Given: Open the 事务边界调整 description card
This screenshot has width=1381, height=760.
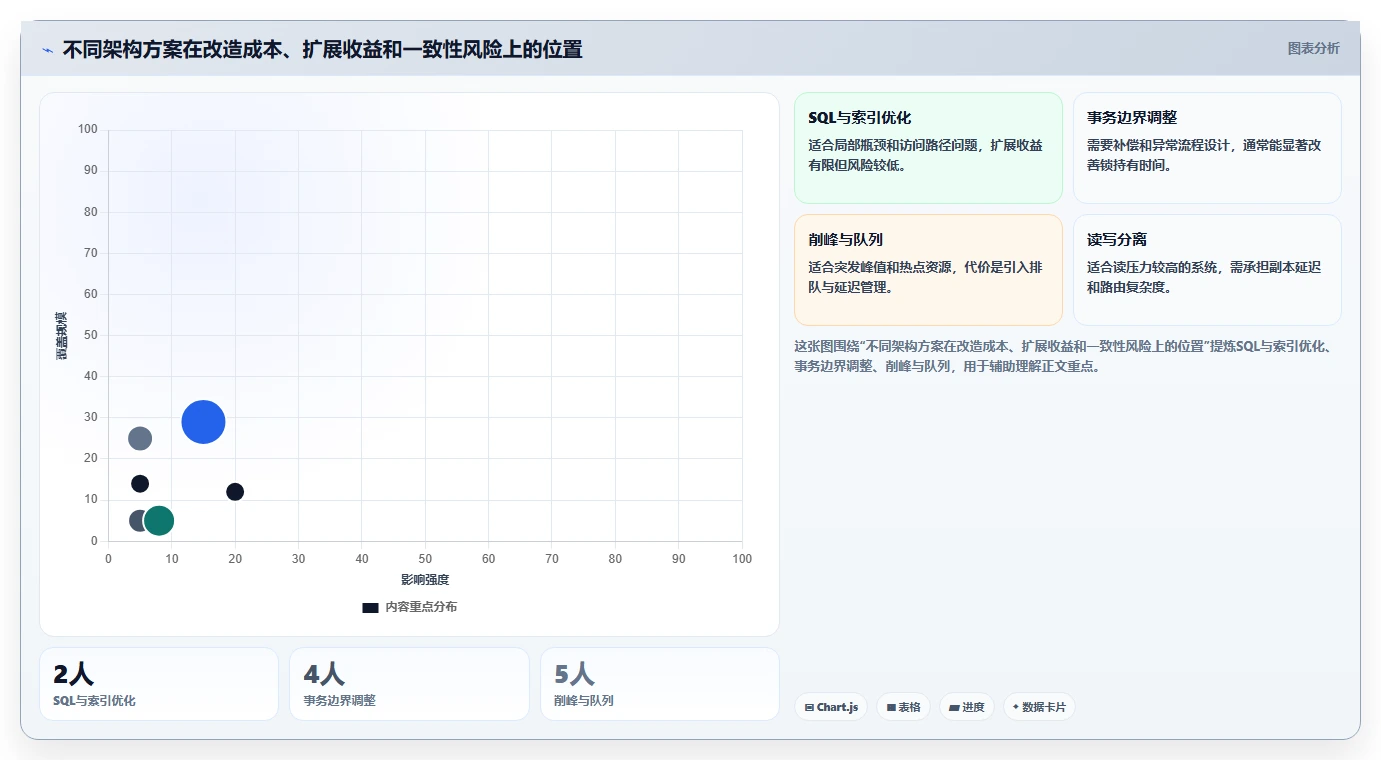Looking at the screenshot, I should [1207, 148].
